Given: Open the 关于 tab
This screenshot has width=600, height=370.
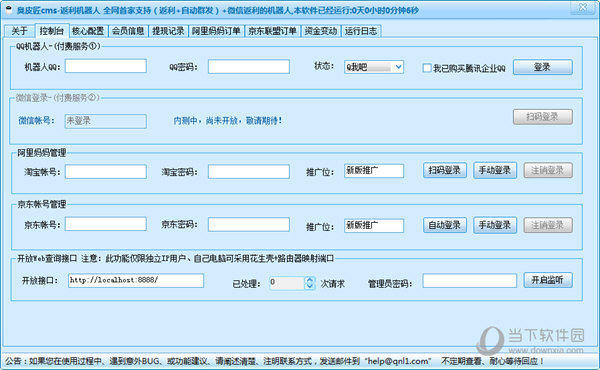Looking at the screenshot, I should (19, 31).
